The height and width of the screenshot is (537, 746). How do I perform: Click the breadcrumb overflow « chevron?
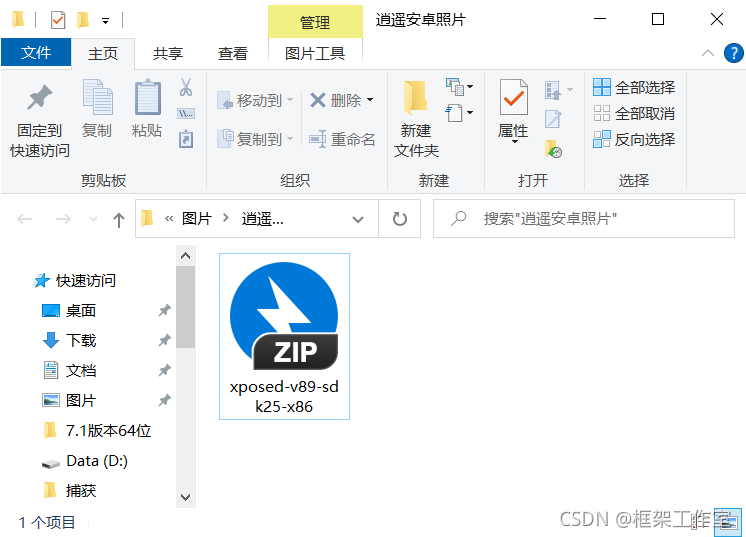[169, 219]
